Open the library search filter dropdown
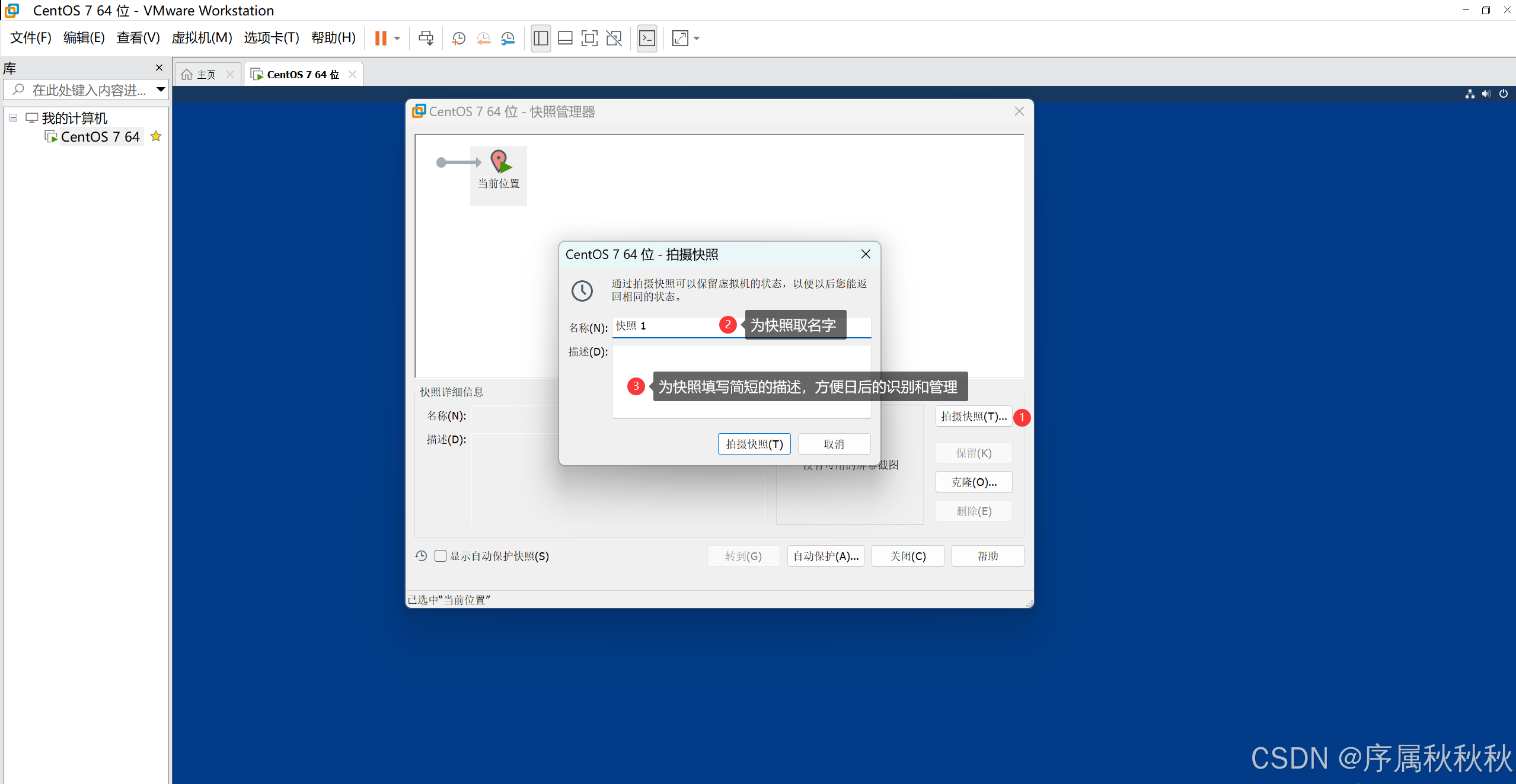 click(161, 89)
